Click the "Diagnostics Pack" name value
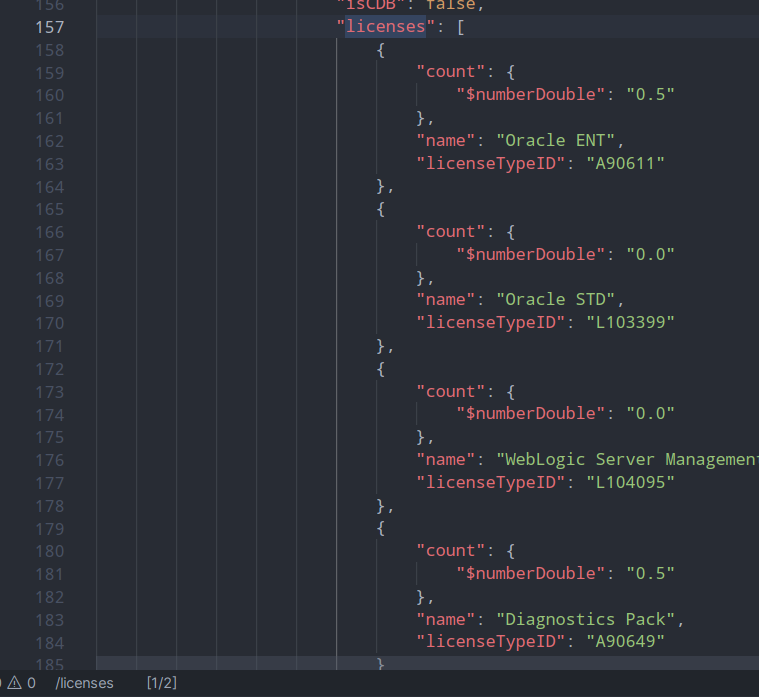 click(x=585, y=620)
